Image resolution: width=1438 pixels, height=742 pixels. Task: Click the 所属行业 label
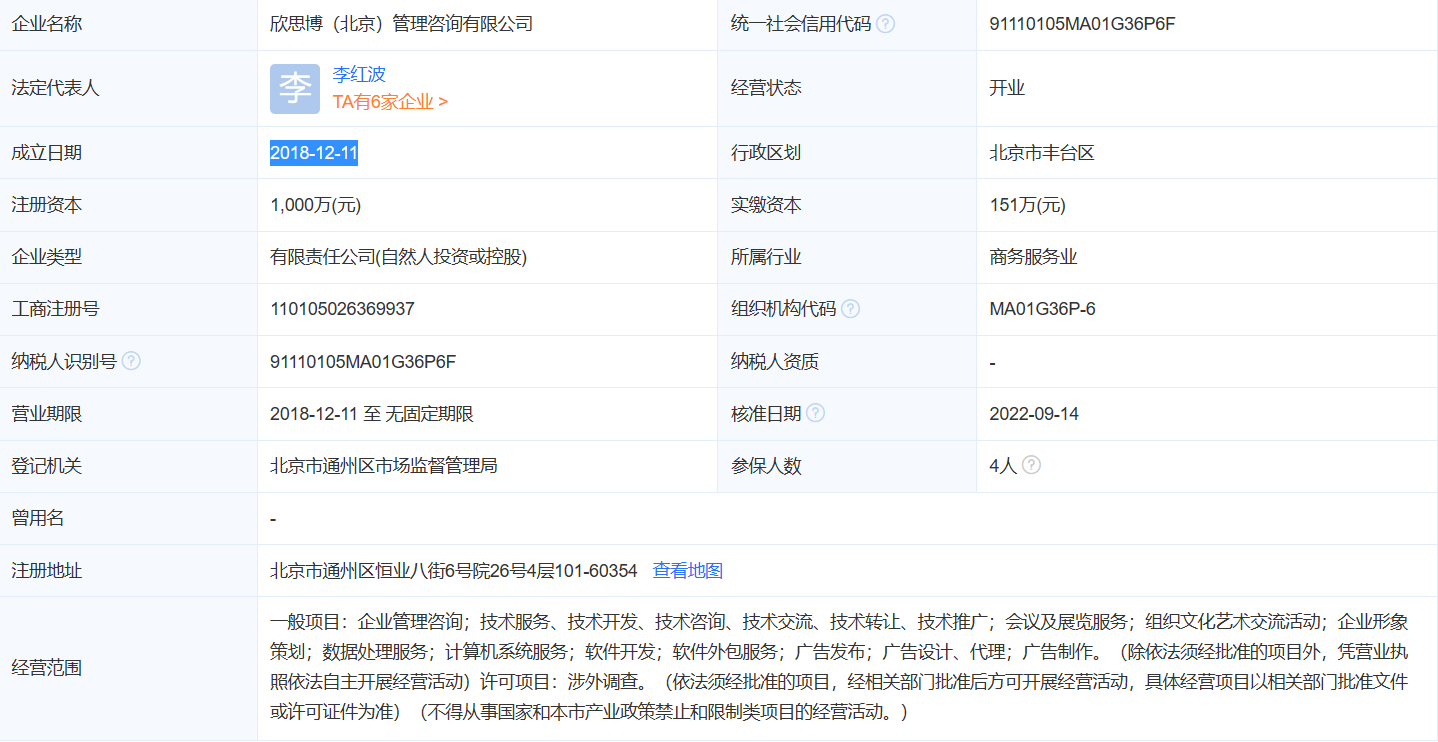click(x=766, y=257)
